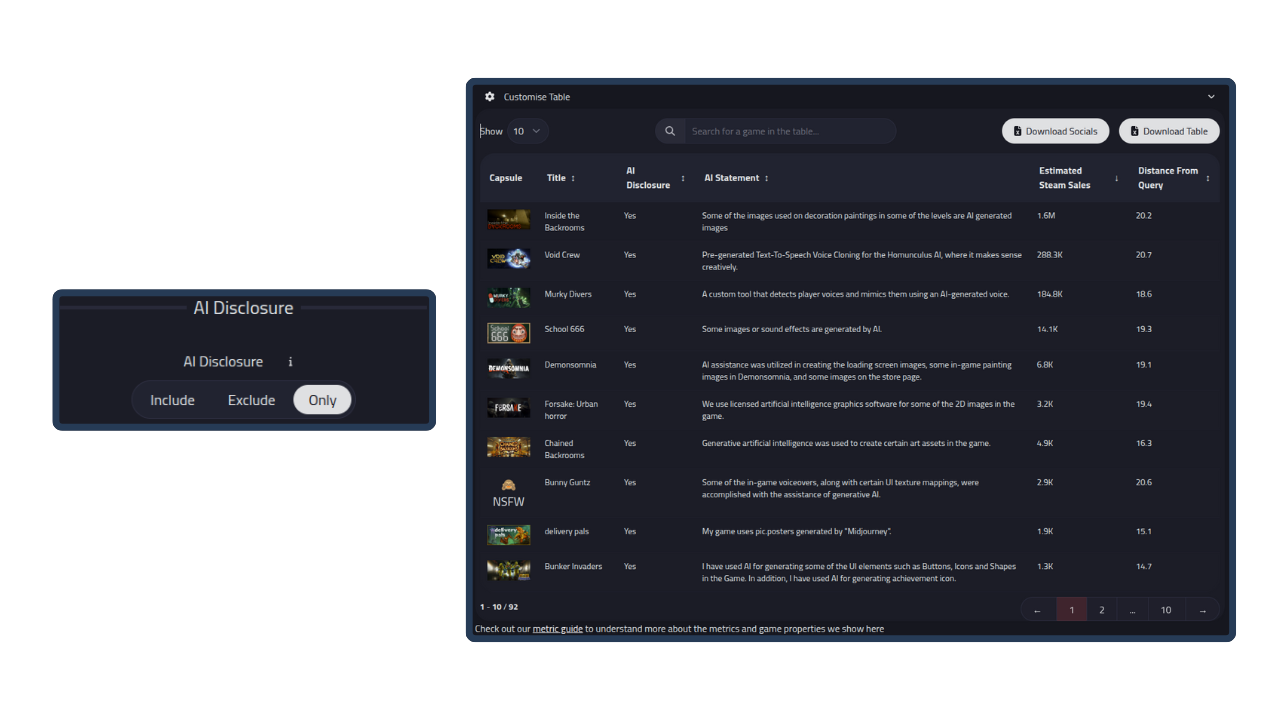Sort by Title column arrows

coord(573,178)
